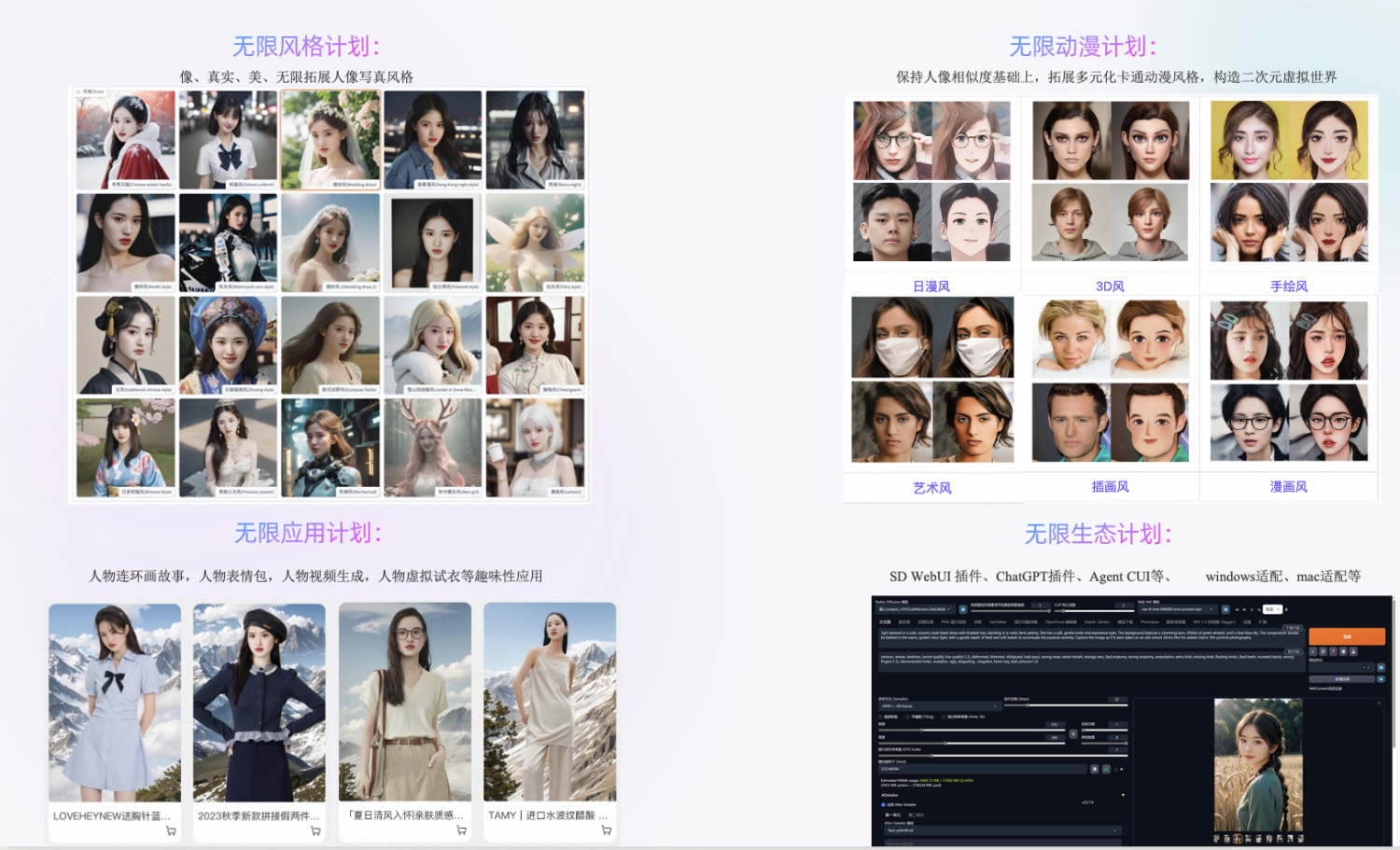Image resolution: width=1400 pixels, height=850 pixels.
Task: Click the Seed input field
Action: pos(983,769)
